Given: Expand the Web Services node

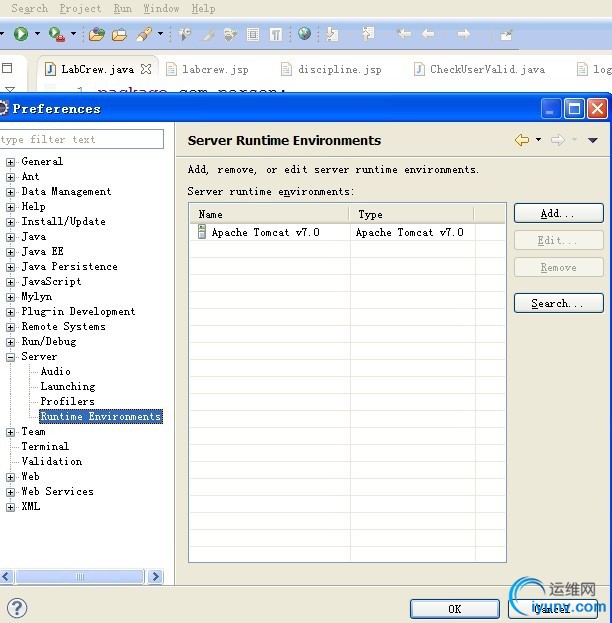Looking at the screenshot, I should tap(11, 492).
